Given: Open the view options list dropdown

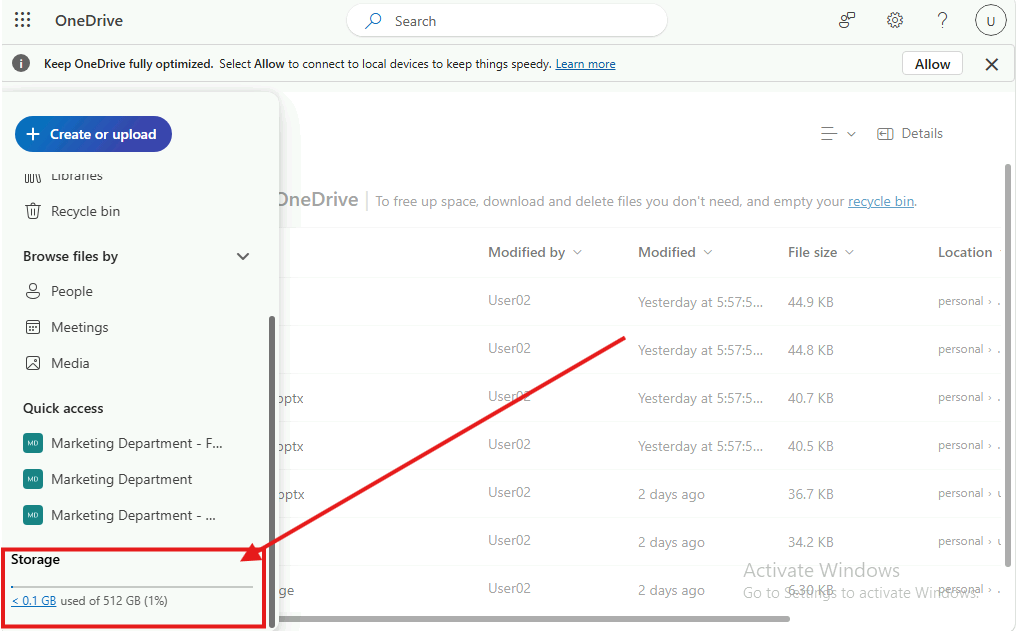Looking at the screenshot, I should click(838, 133).
